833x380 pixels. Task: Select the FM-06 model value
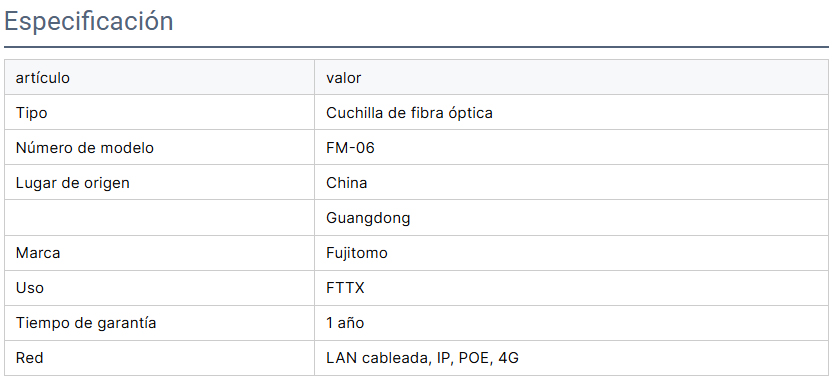coord(350,148)
